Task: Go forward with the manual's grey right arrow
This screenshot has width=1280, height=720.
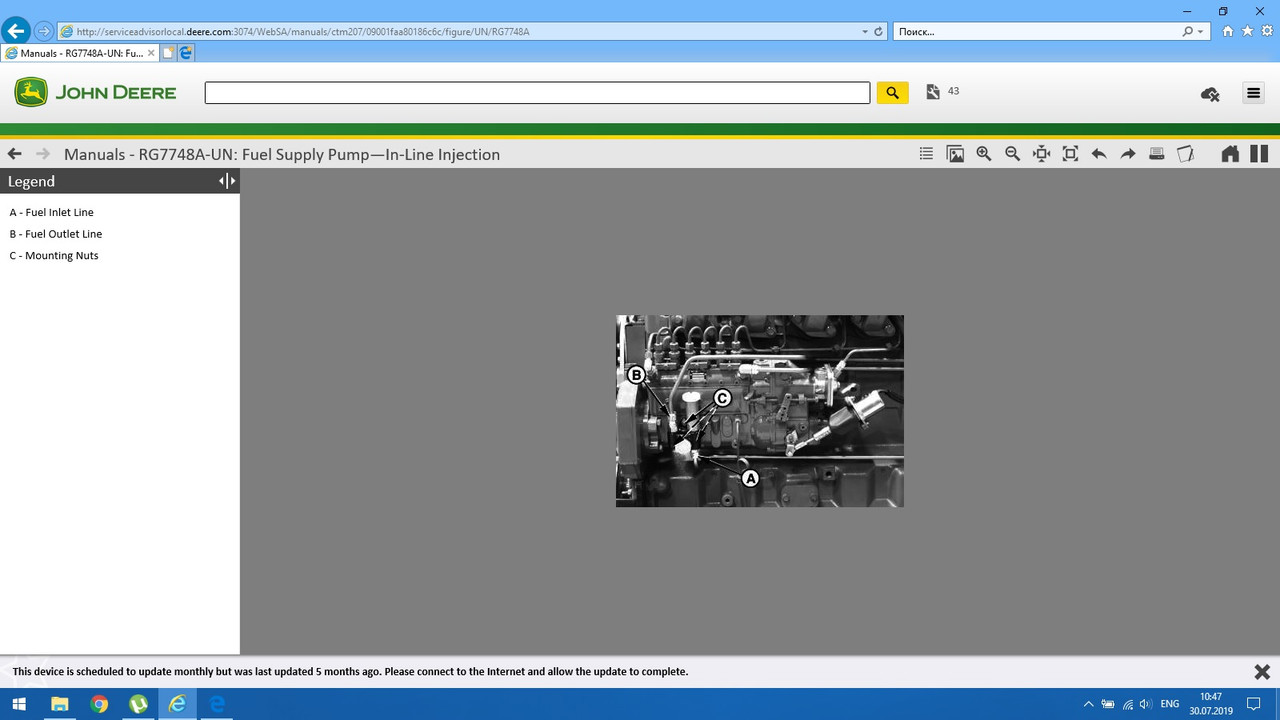Action: [42, 154]
